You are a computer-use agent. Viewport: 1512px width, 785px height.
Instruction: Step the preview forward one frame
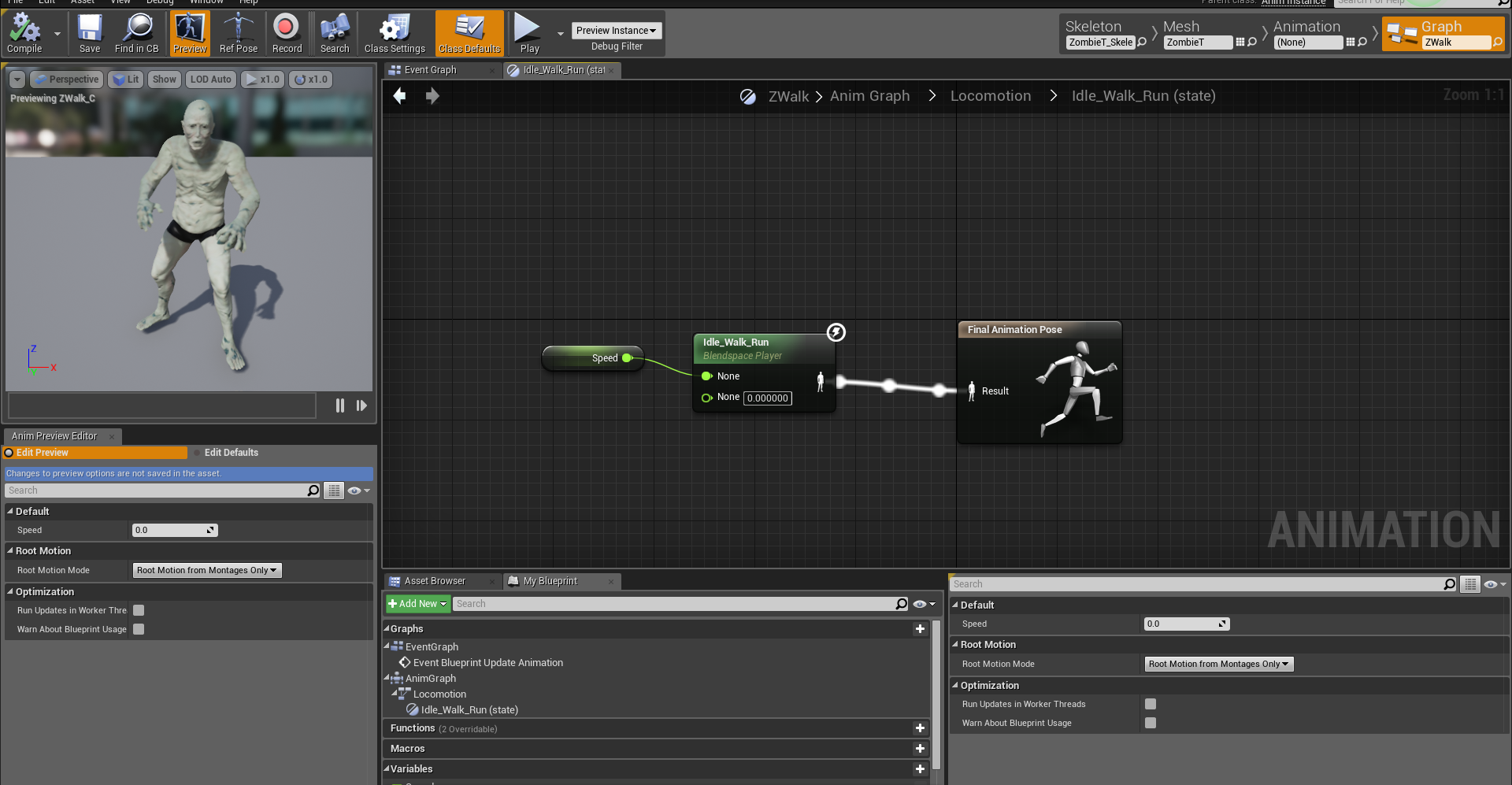(361, 405)
